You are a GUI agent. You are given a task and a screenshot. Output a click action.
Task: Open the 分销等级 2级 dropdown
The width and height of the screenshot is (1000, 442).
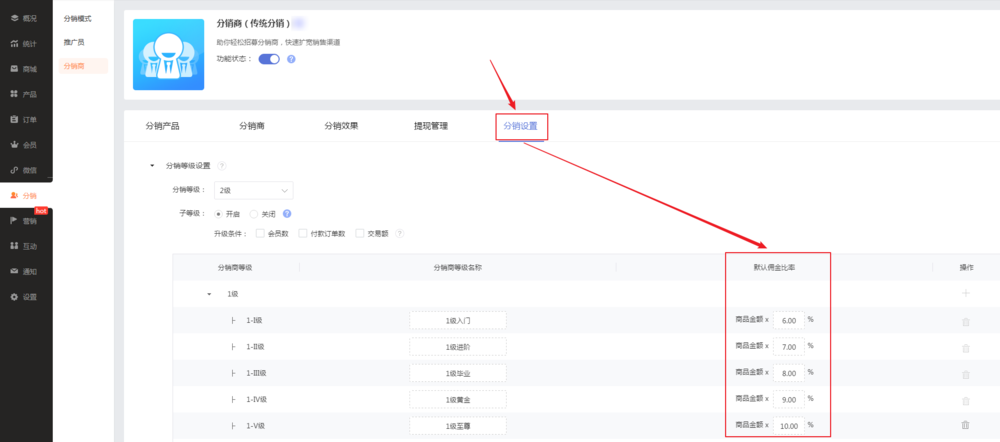[254, 190]
